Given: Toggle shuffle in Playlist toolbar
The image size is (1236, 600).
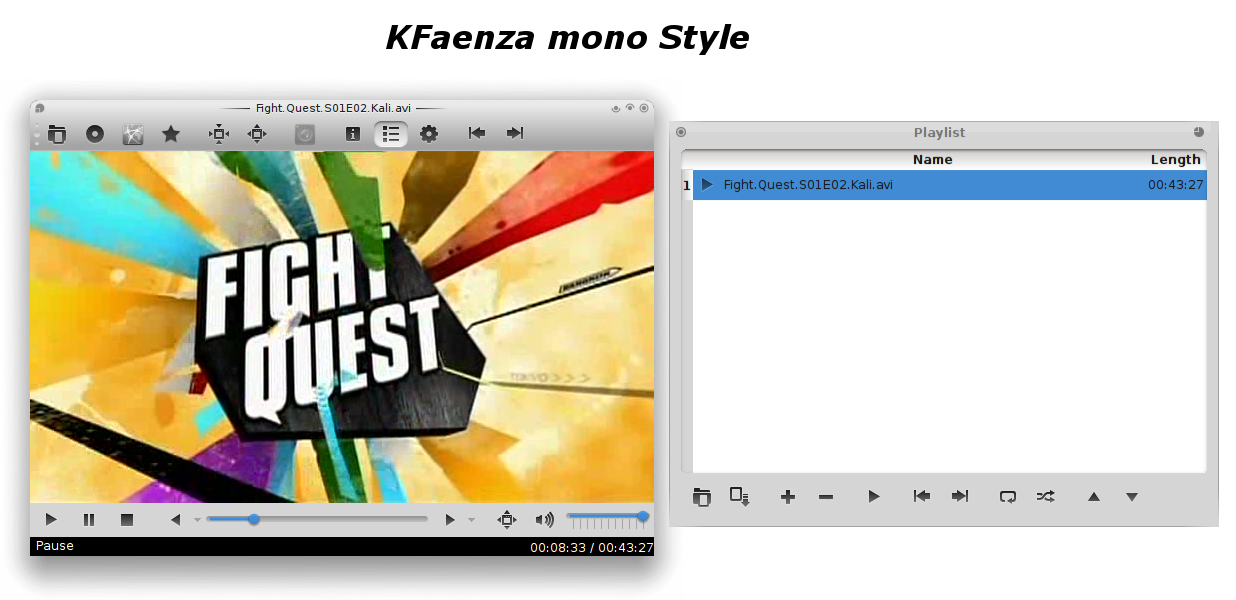Looking at the screenshot, I should click(x=1046, y=496).
